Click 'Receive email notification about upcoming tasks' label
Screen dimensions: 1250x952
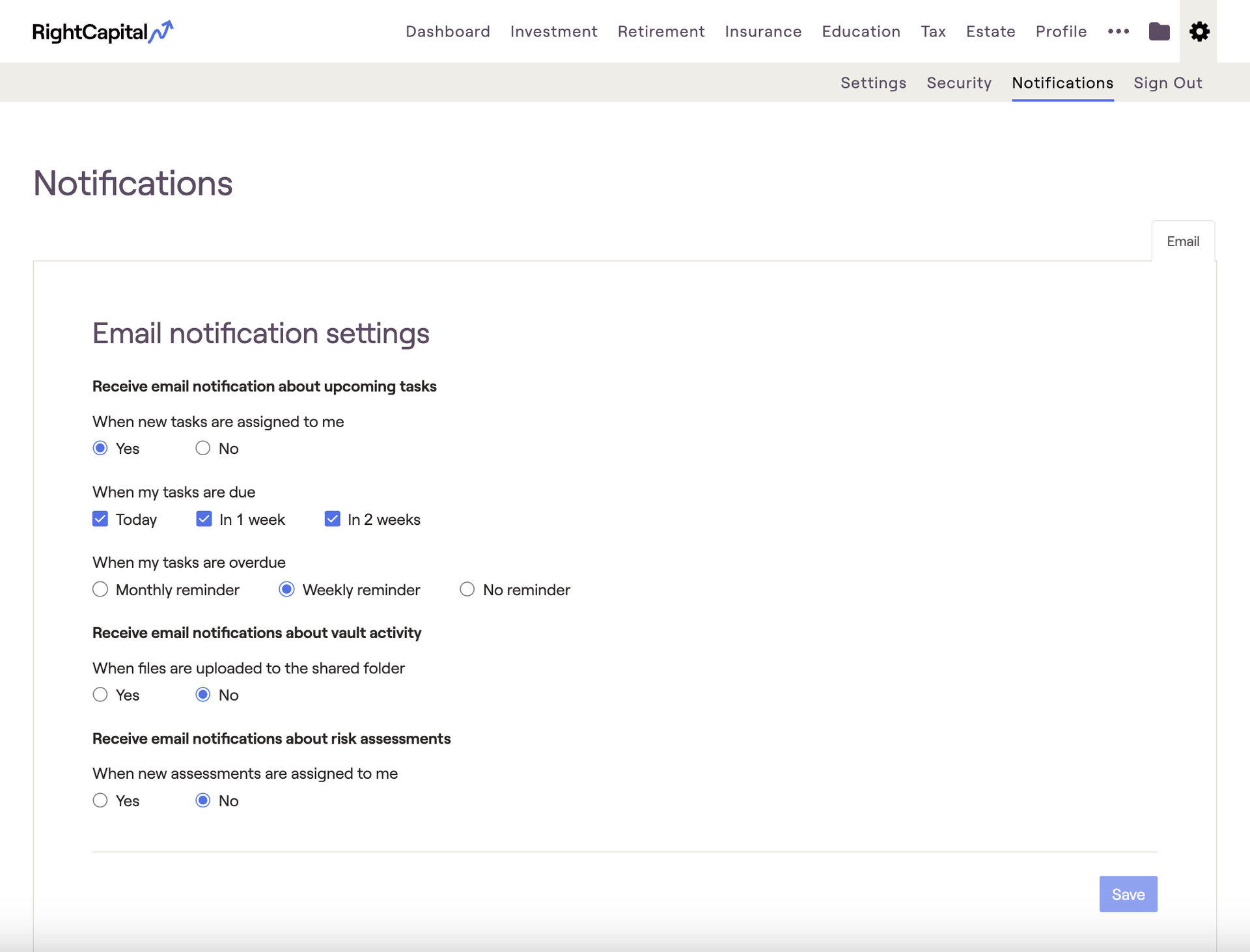tap(264, 386)
